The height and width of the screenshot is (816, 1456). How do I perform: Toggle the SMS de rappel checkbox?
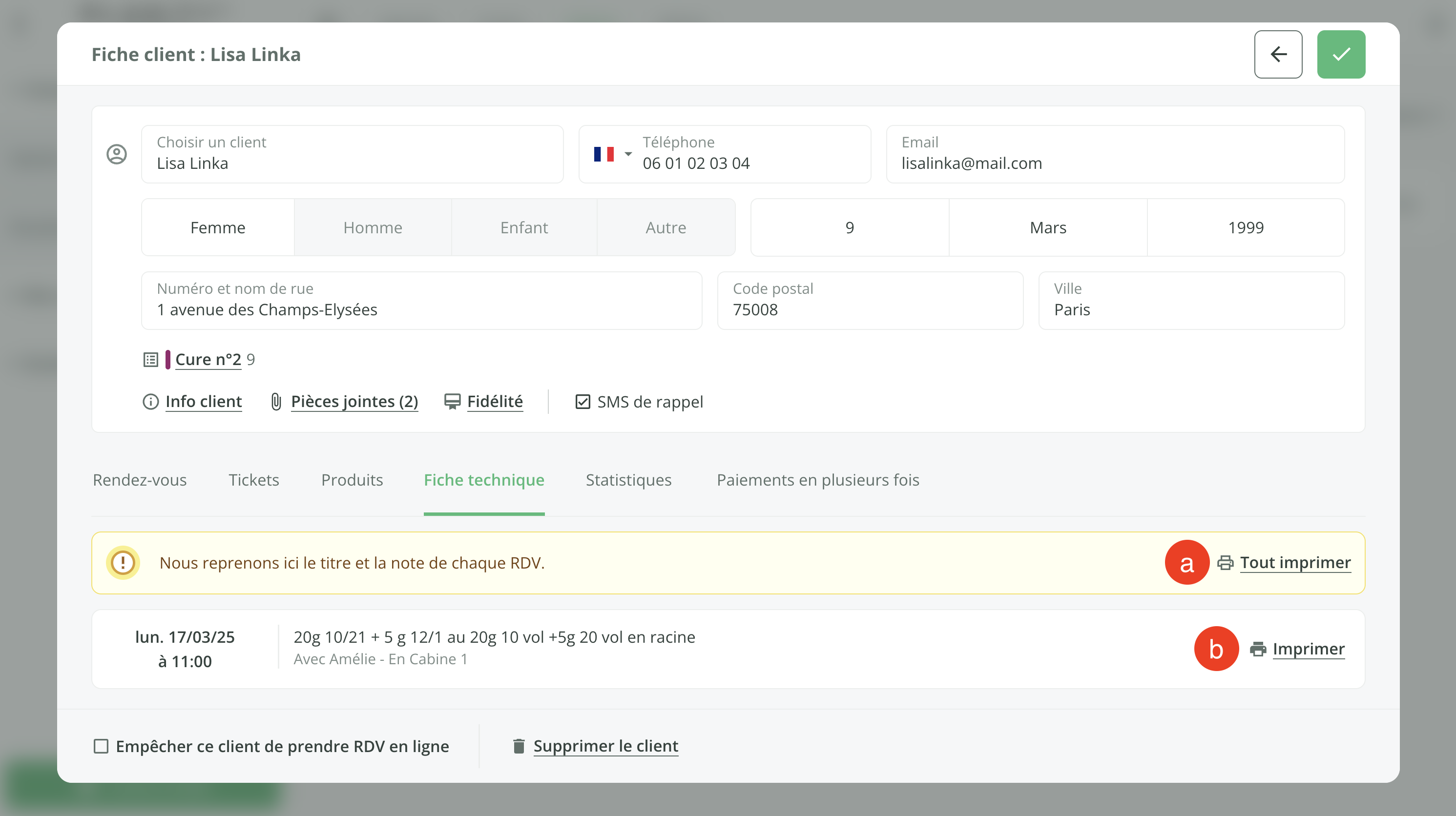[582, 402]
